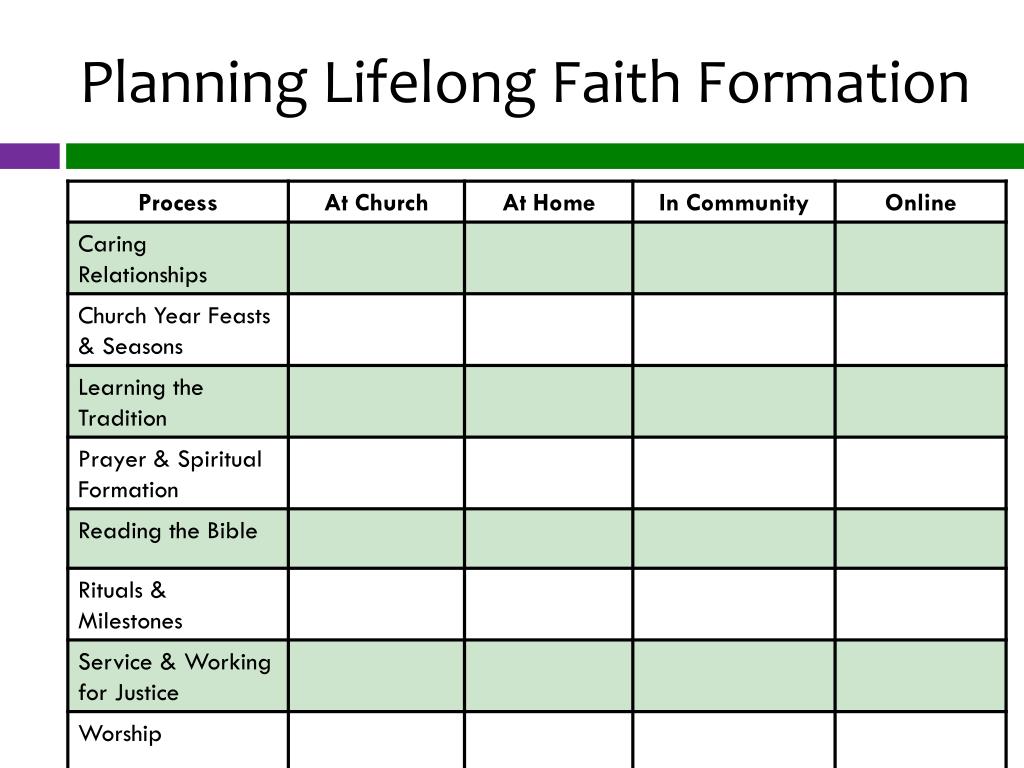Click the green horizontal bar
1024x768 pixels.
click(545, 156)
